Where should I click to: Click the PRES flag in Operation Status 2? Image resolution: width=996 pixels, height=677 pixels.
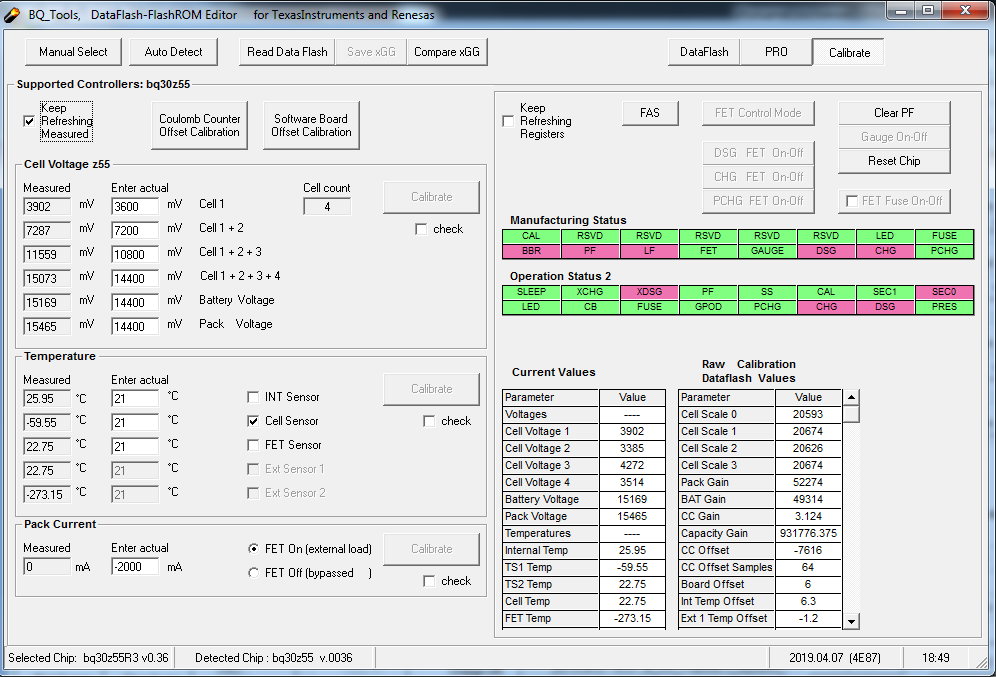coord(944,307)
